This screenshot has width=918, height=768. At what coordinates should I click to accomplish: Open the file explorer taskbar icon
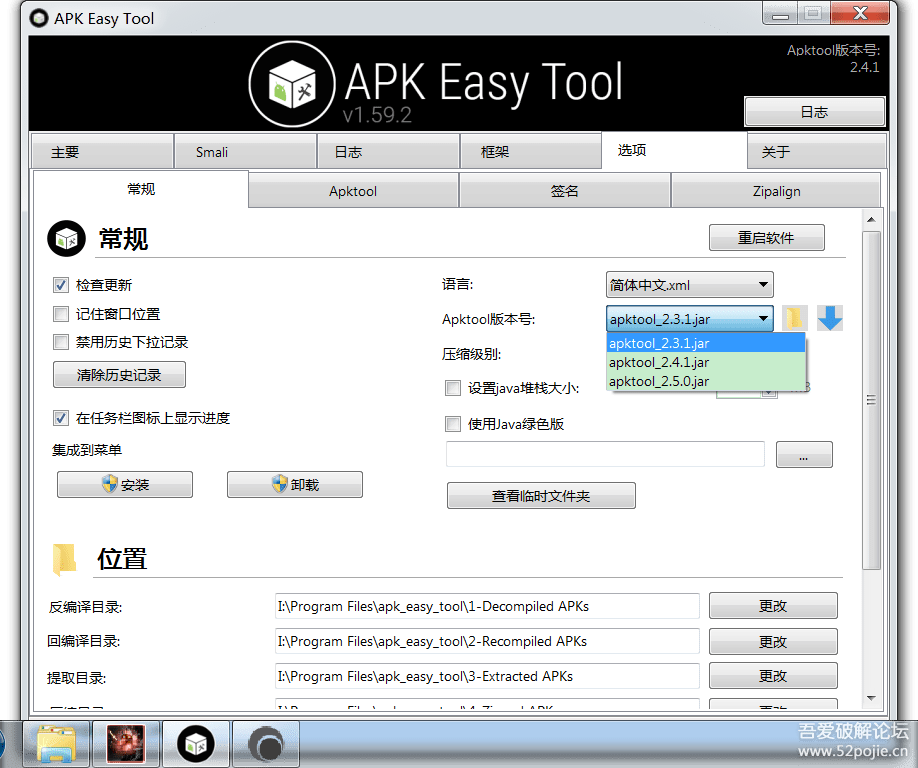[56, 744]
